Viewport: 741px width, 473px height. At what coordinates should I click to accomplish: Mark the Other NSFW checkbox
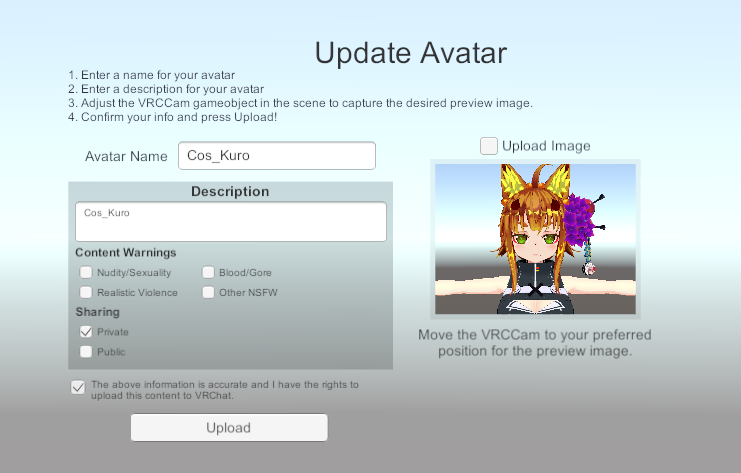pos(209,292)
